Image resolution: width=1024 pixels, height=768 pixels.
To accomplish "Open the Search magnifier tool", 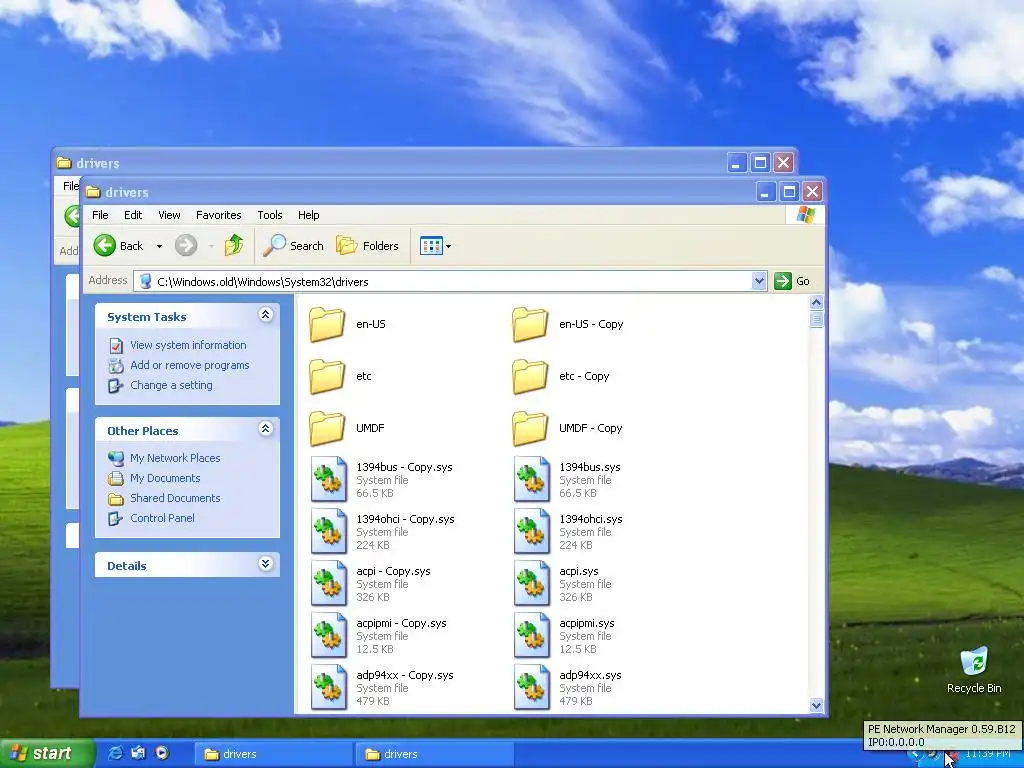I will [x=293, y=246].
